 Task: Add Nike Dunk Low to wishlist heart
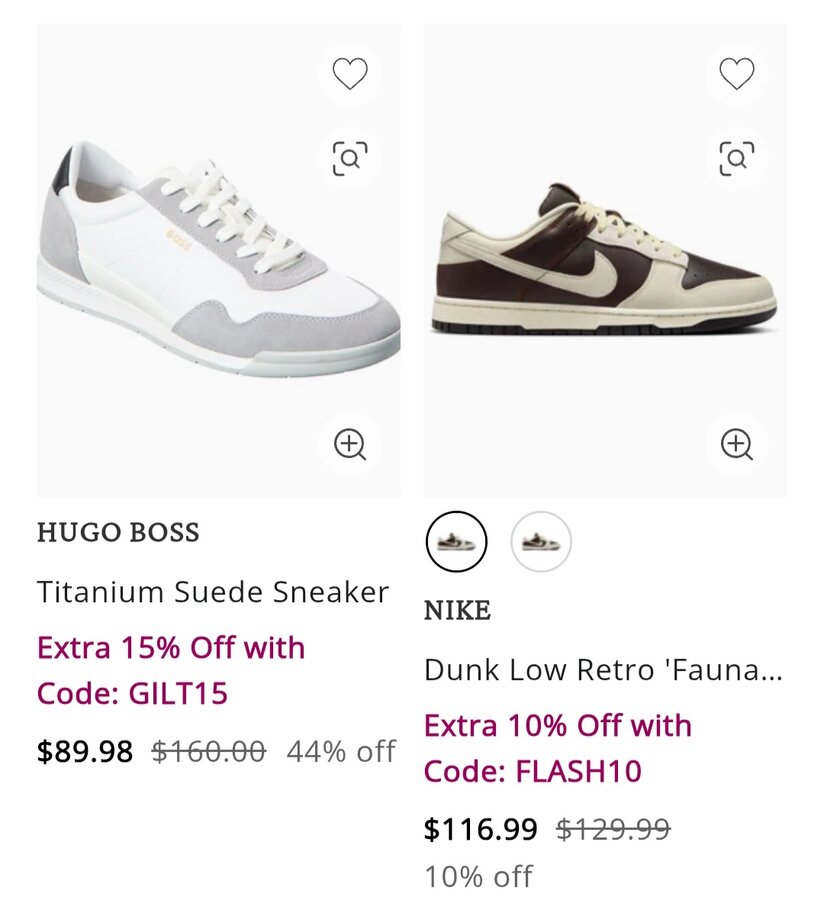coord(737,74)
